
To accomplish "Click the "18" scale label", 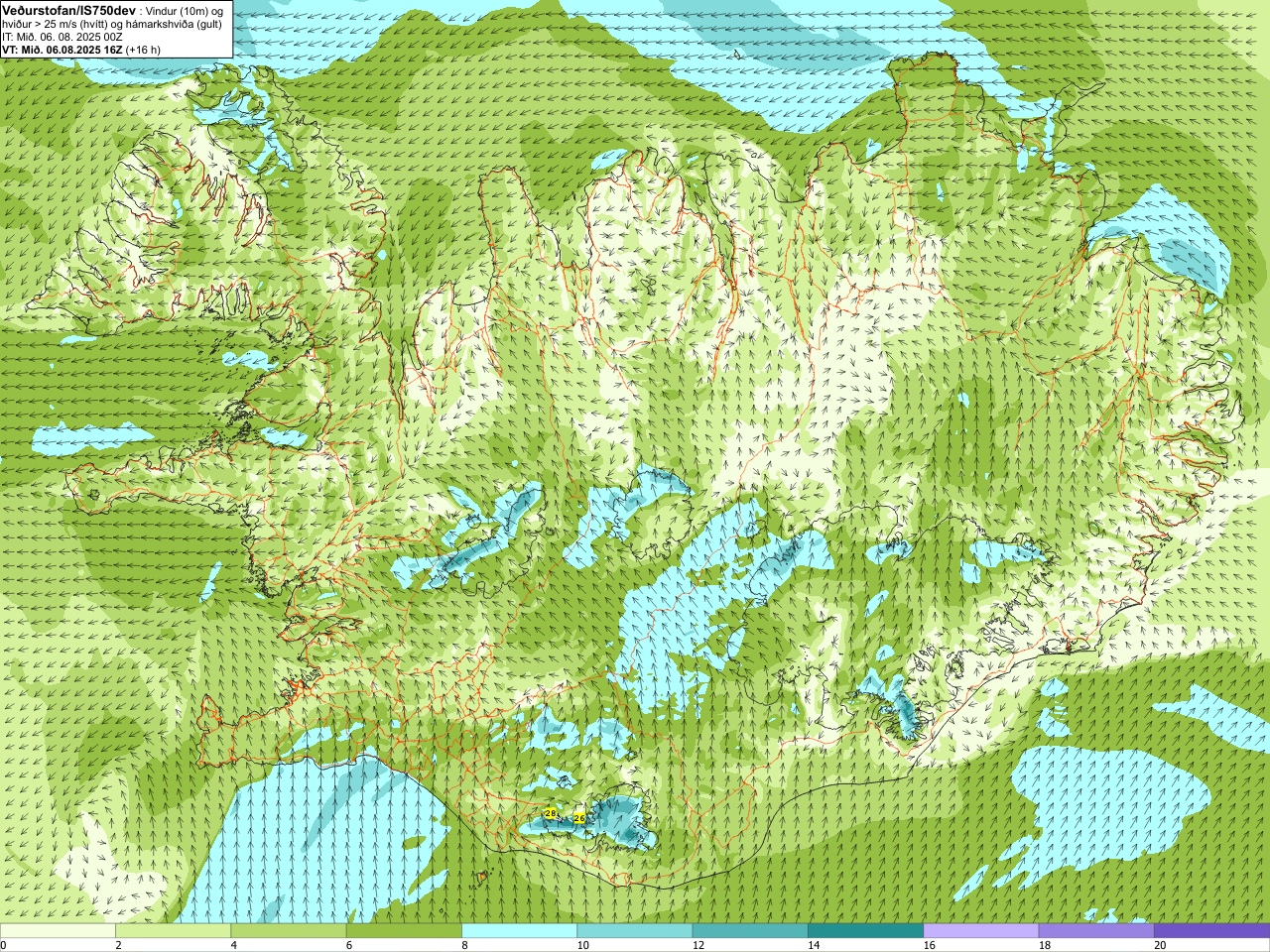I will click(x=1045, y=945).
